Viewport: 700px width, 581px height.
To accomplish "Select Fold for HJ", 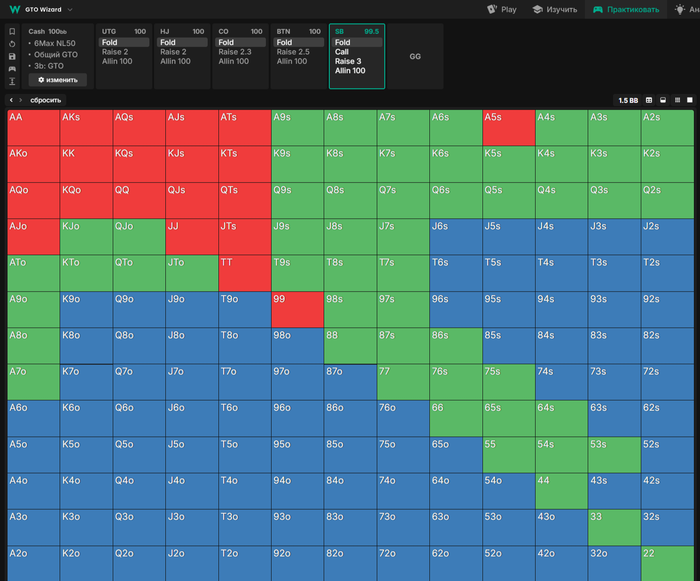I will coord(182,42).
